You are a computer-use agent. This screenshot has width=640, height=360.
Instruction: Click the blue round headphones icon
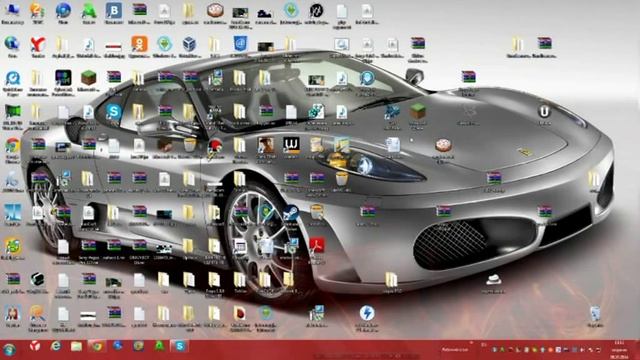point(367,78)
